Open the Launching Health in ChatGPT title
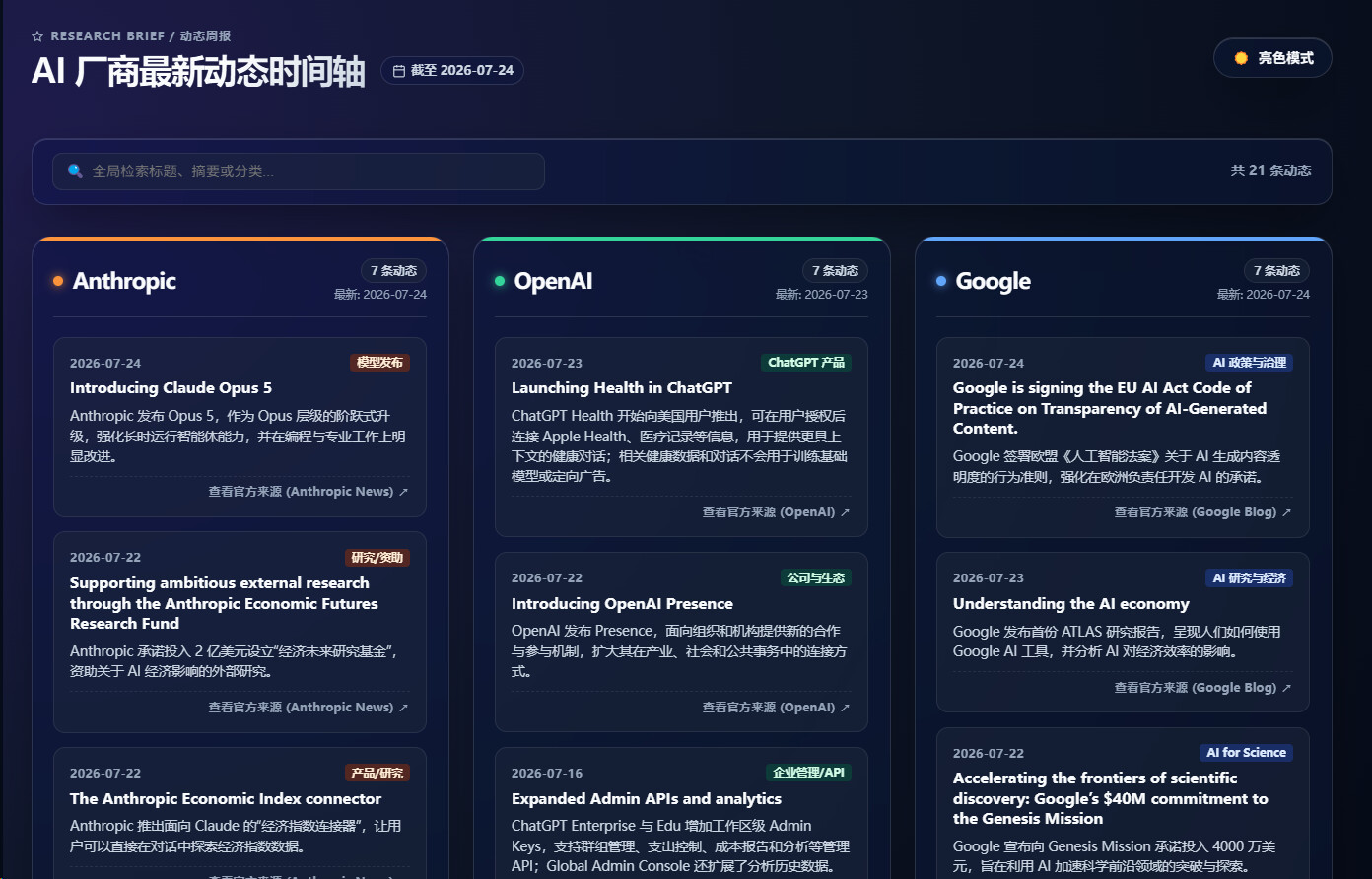This screenshot has width=1372, height=879. [622, 388]
